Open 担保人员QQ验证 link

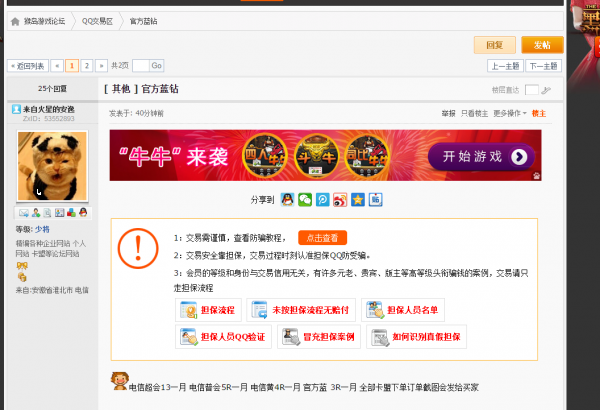tap(223, 337)
